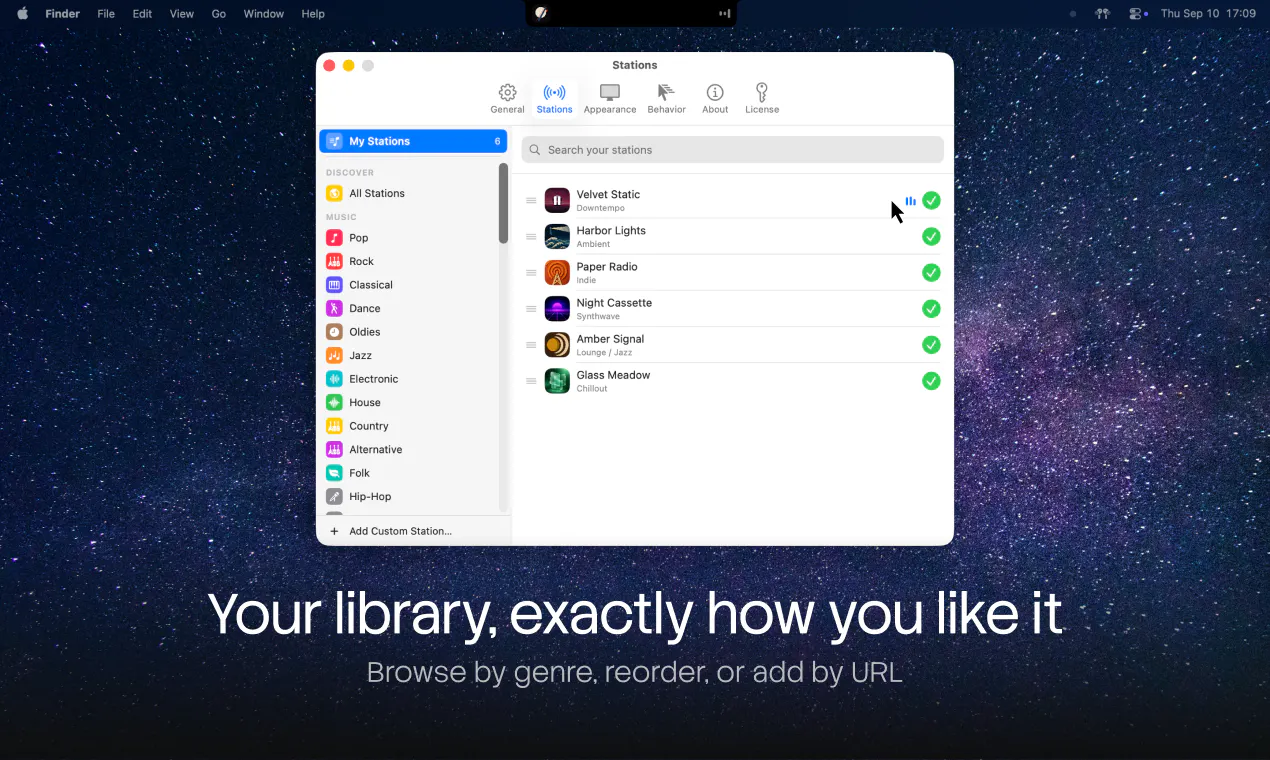The height and width of the screenshot is (760, 1270).
Task: Click Add Custom Station button
Action: pos(391,531)
